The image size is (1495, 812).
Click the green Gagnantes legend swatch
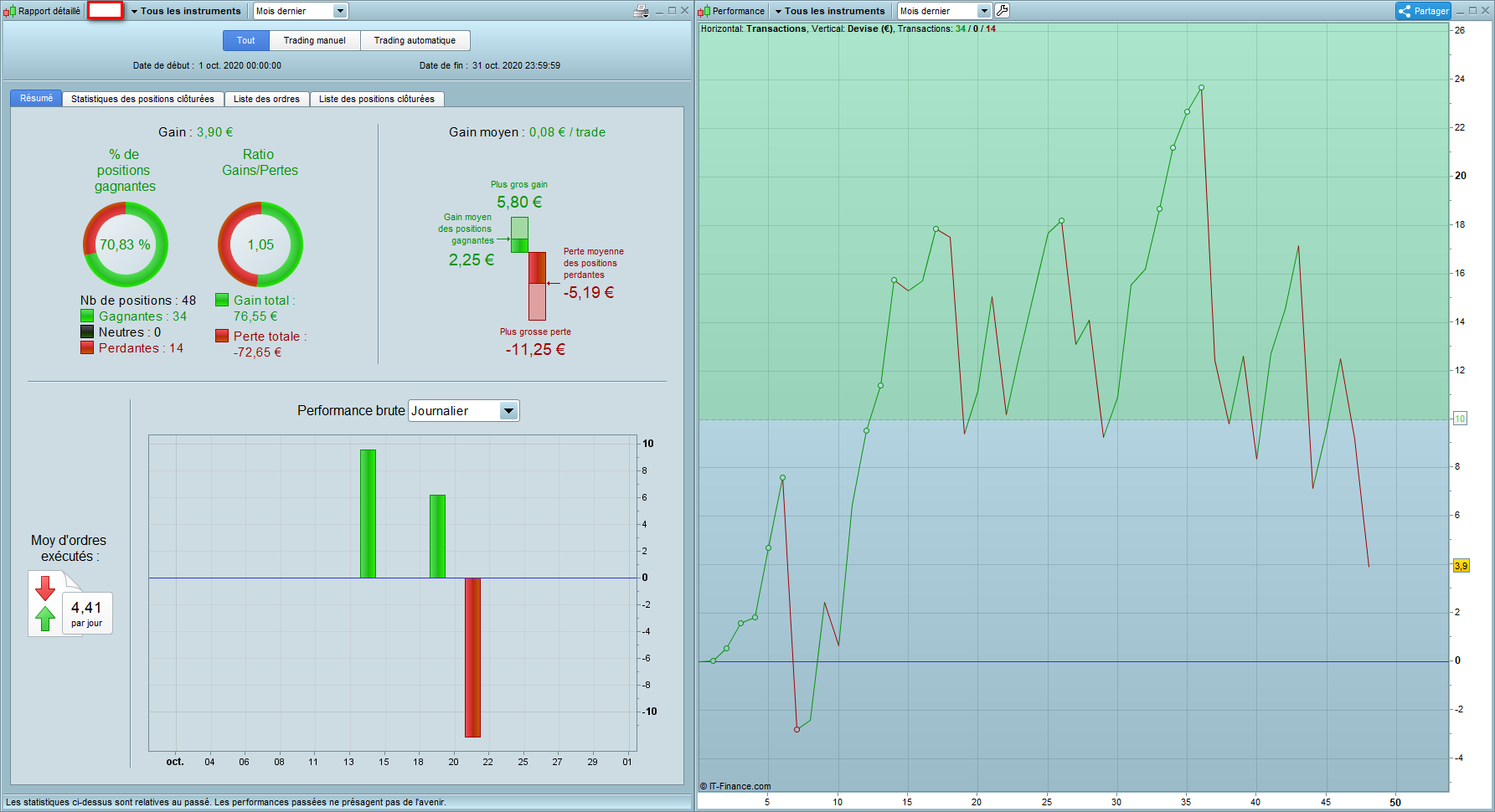click(87, 316)
